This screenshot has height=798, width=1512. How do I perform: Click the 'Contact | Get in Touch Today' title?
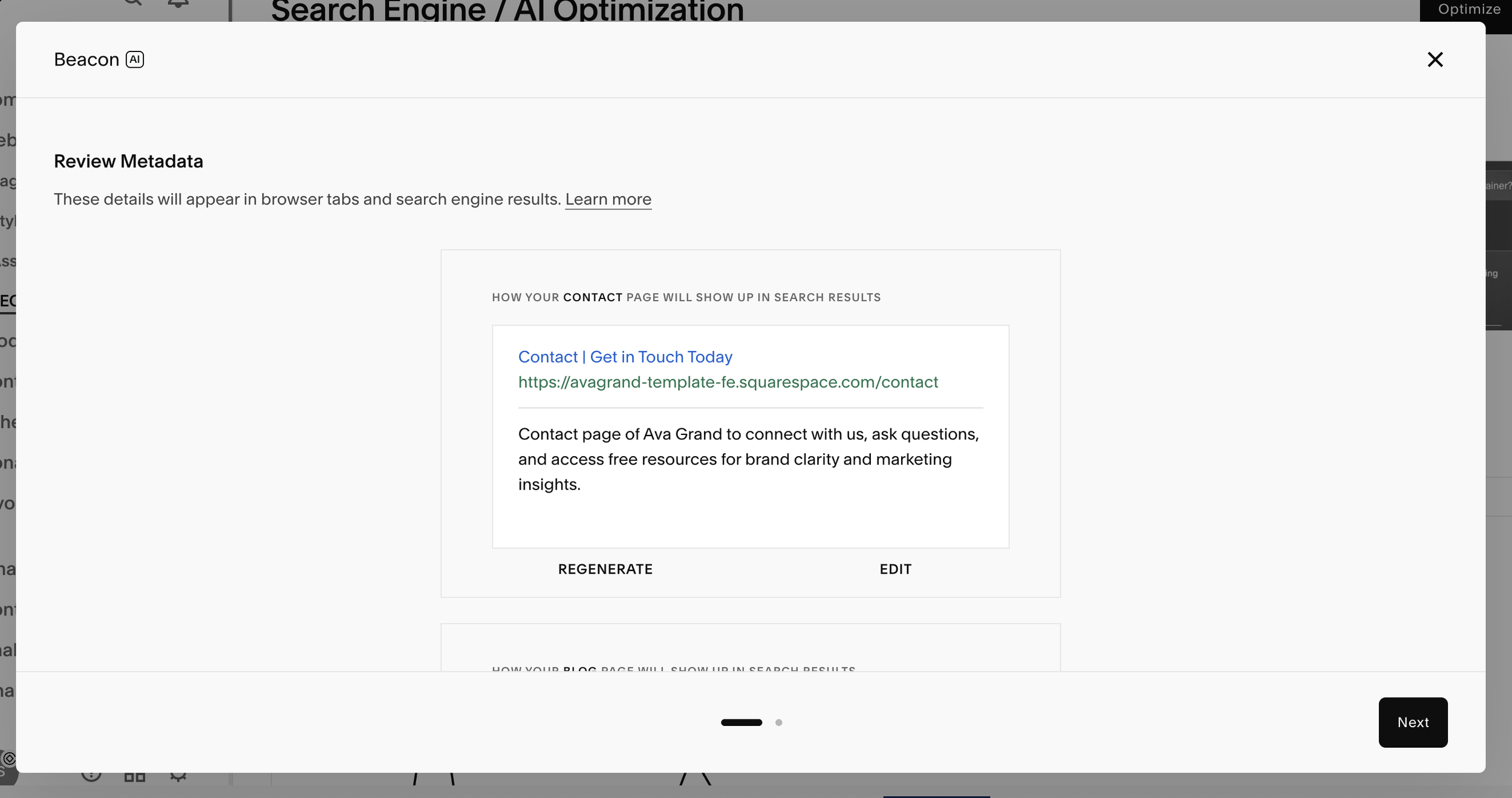(x=625, y=357)
